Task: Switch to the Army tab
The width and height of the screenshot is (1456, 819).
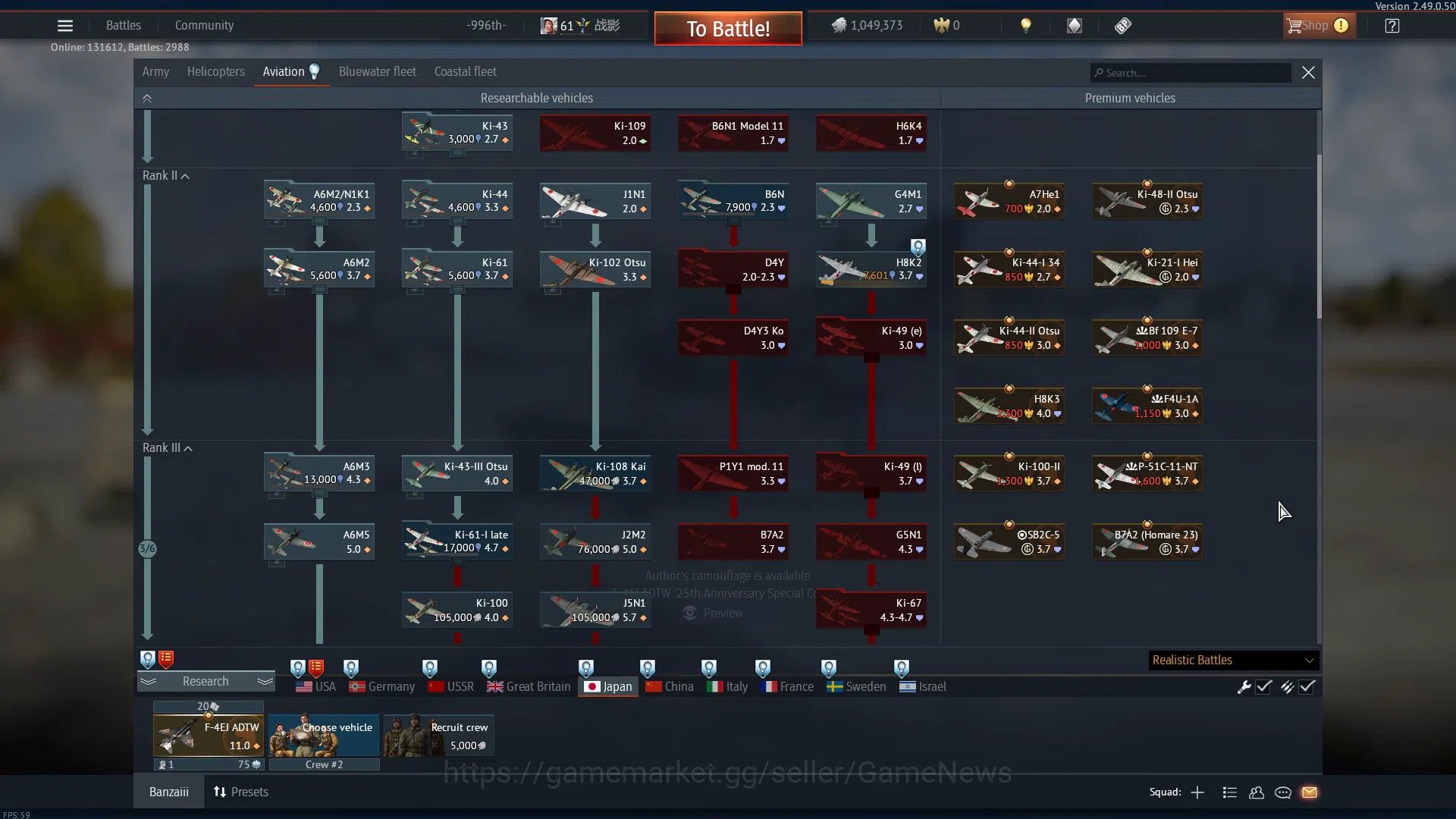Action: 155,72
